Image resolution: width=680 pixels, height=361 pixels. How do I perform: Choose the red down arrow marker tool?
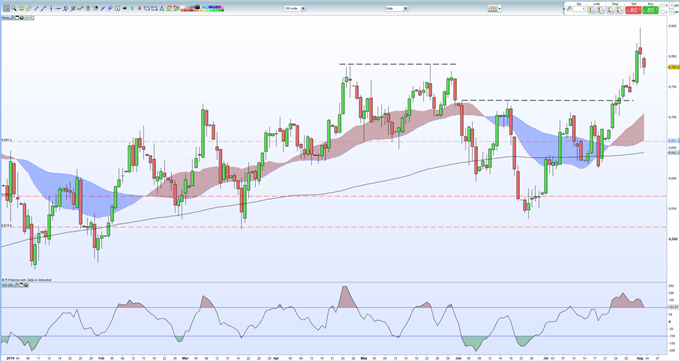140,8
